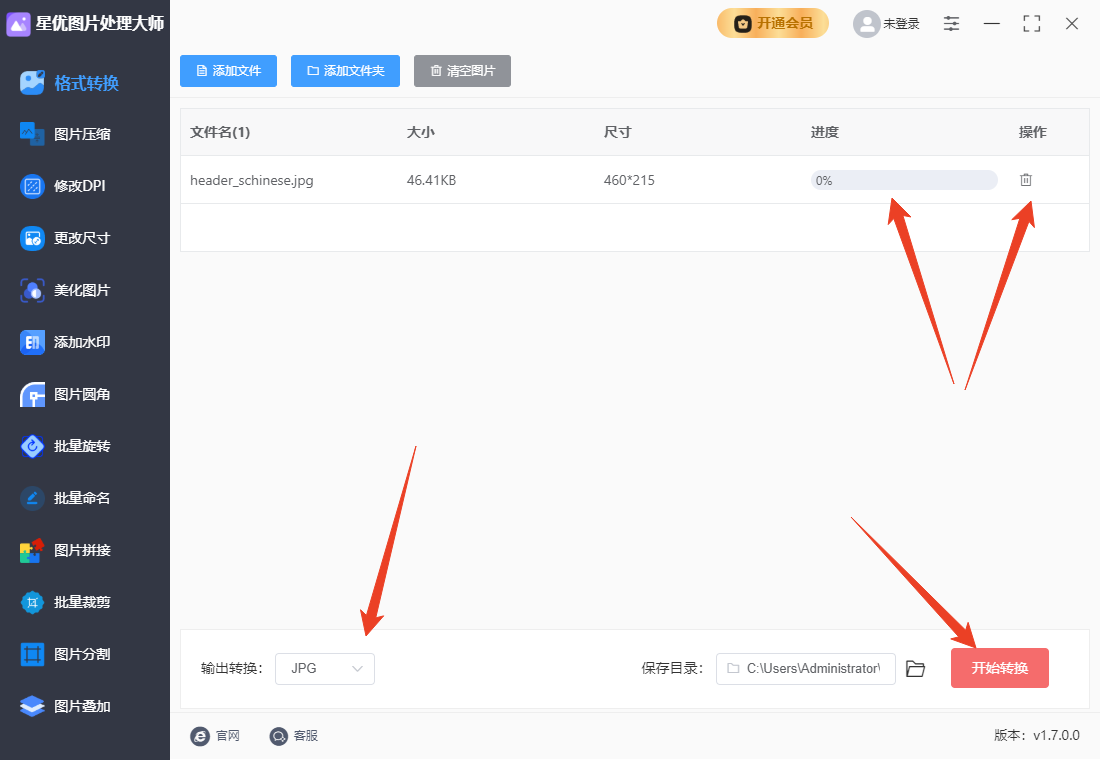
Task: Click the 开始转换 button to convert
Action: click(999, 668)
